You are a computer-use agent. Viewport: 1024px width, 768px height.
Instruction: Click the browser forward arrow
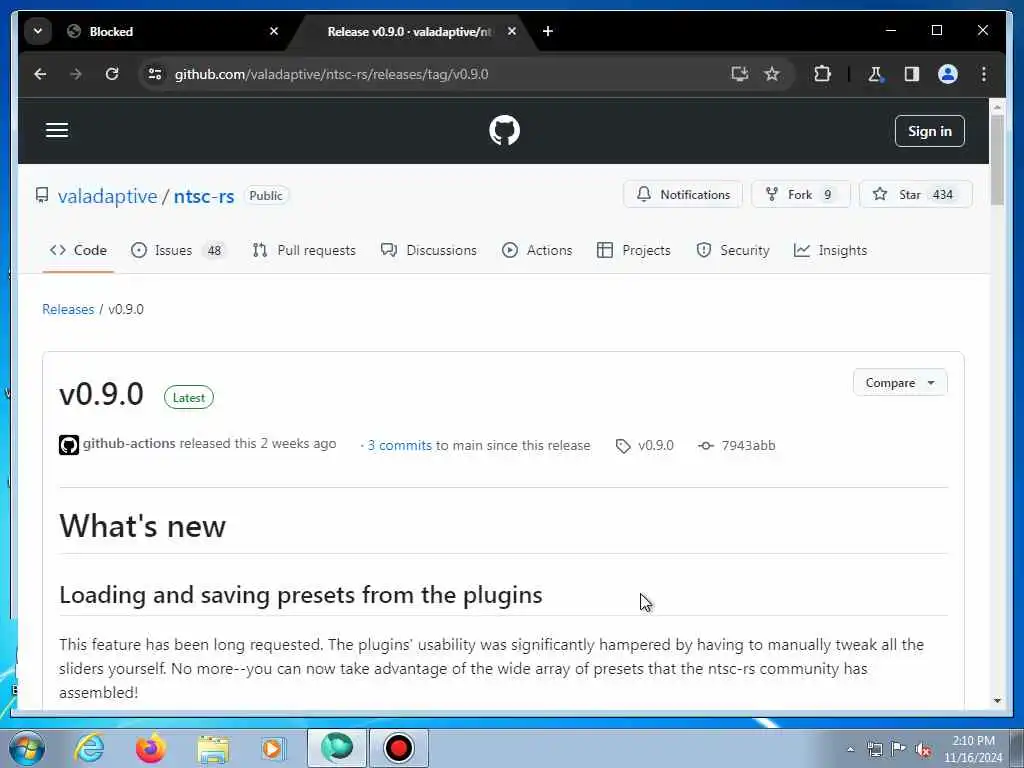(76, 74)
